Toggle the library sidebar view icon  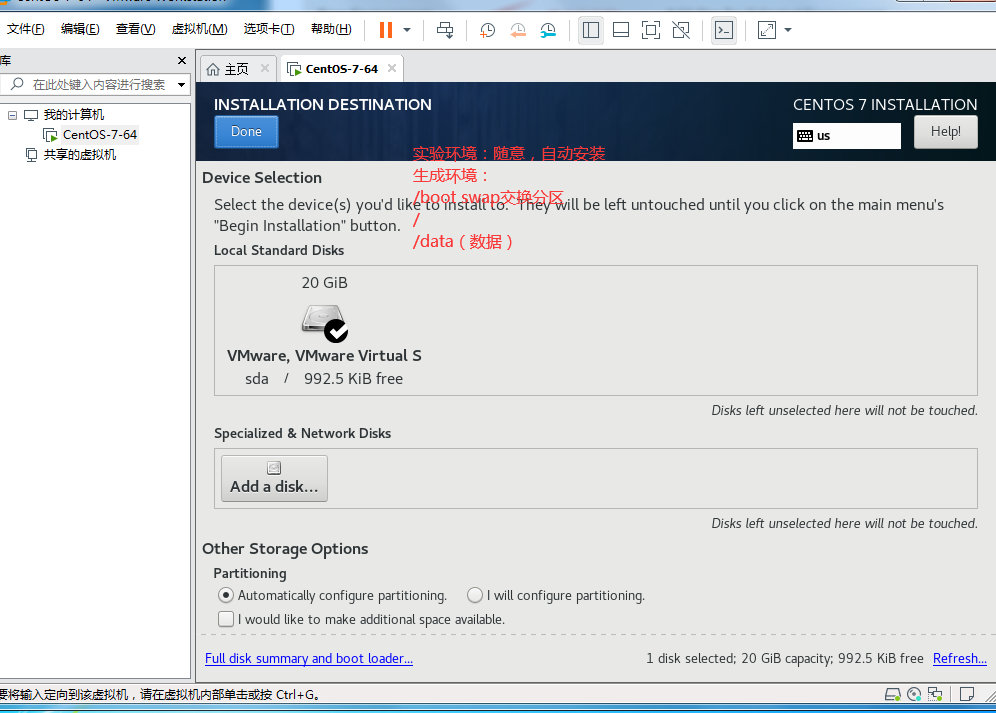591,30
